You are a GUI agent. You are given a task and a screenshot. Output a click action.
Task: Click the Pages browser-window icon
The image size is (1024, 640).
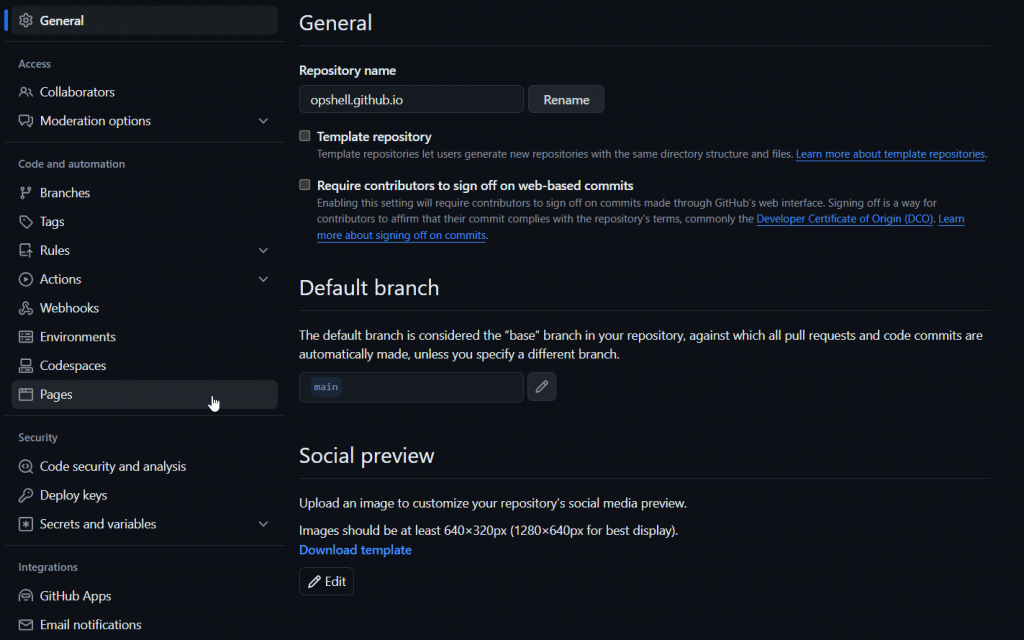click(x=25, y=394)
